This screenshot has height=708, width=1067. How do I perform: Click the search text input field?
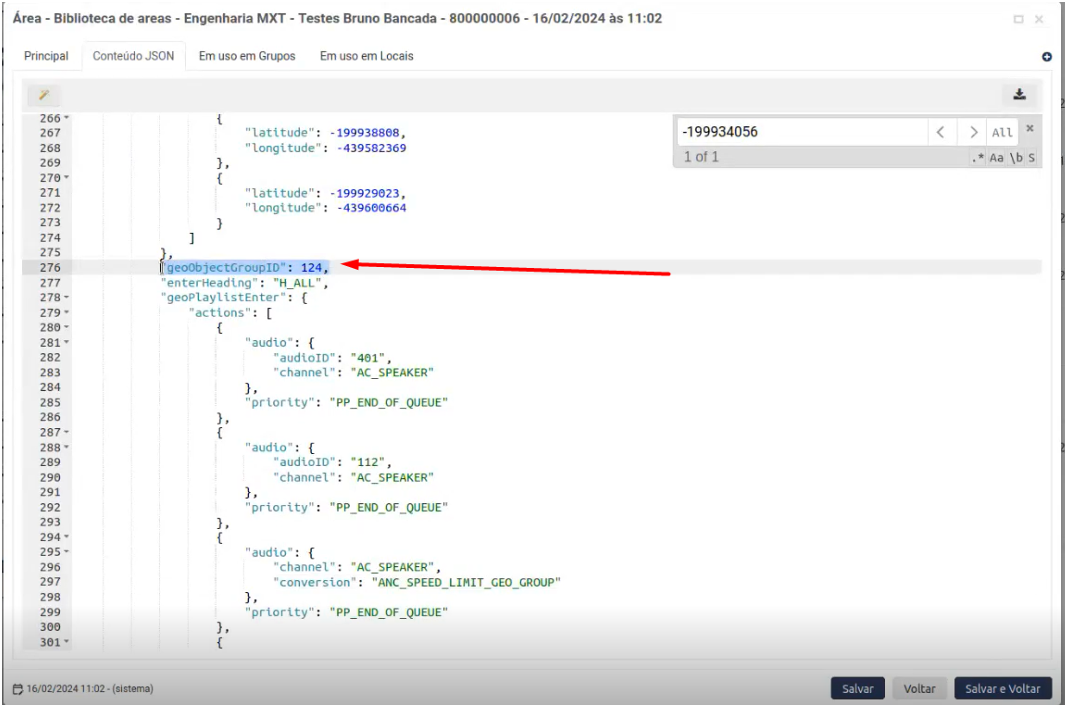point(800,132)
